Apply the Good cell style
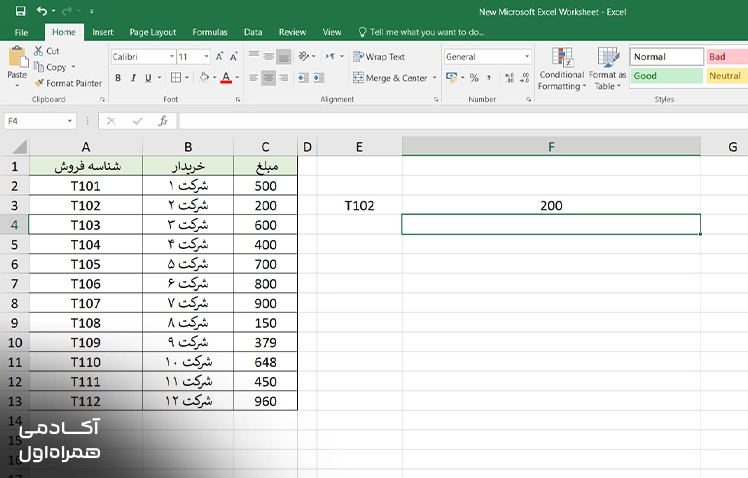 point(666,75)
